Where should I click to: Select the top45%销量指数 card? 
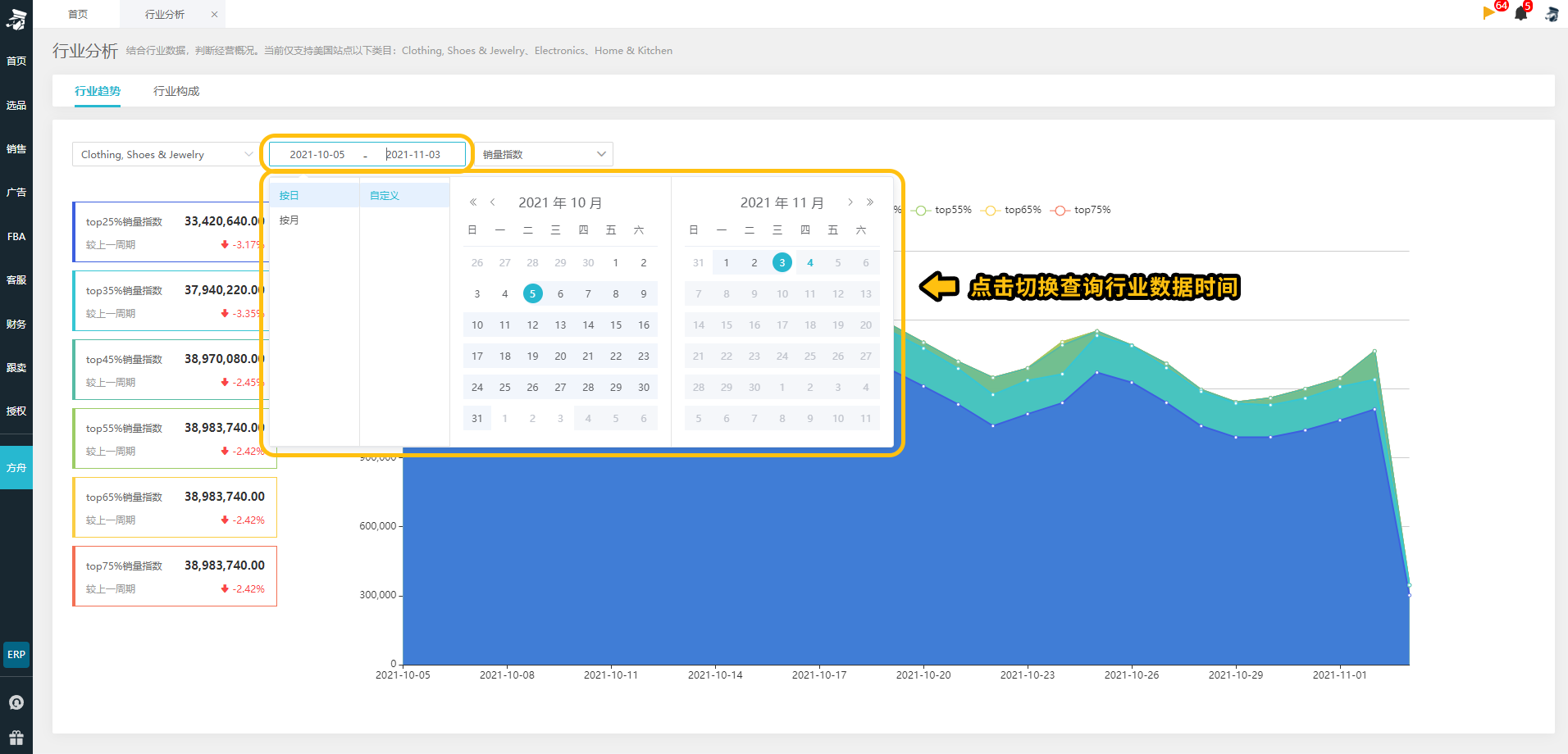[x=175, y=370]
